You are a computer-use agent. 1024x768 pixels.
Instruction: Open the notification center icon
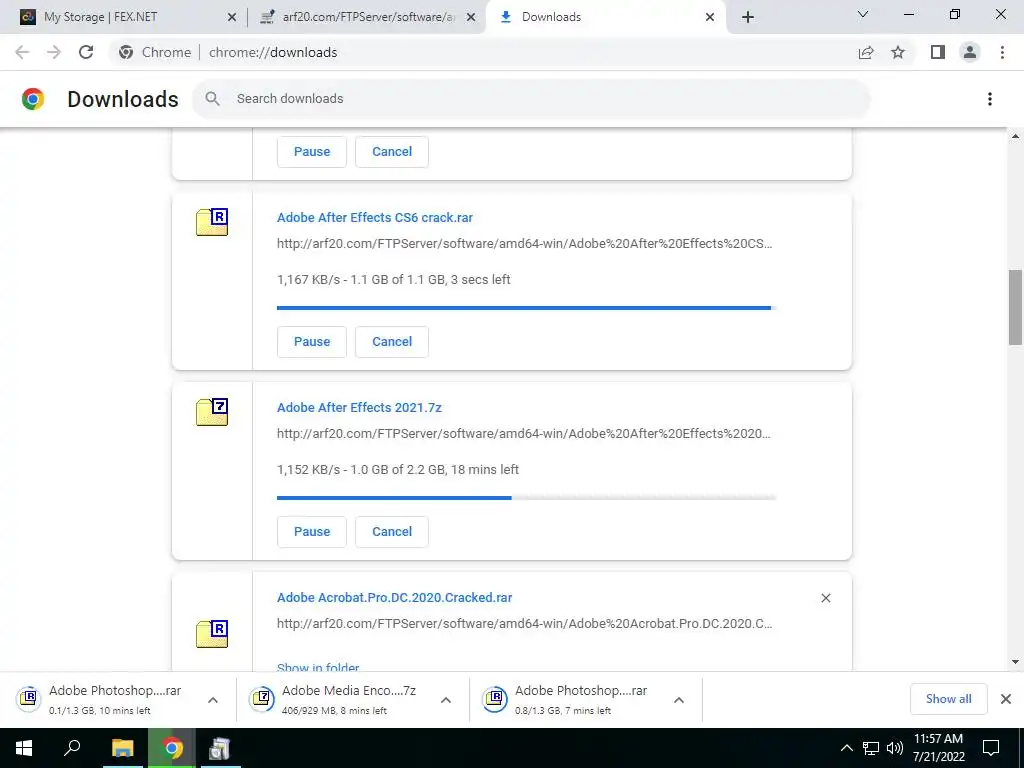click(991, 748)
